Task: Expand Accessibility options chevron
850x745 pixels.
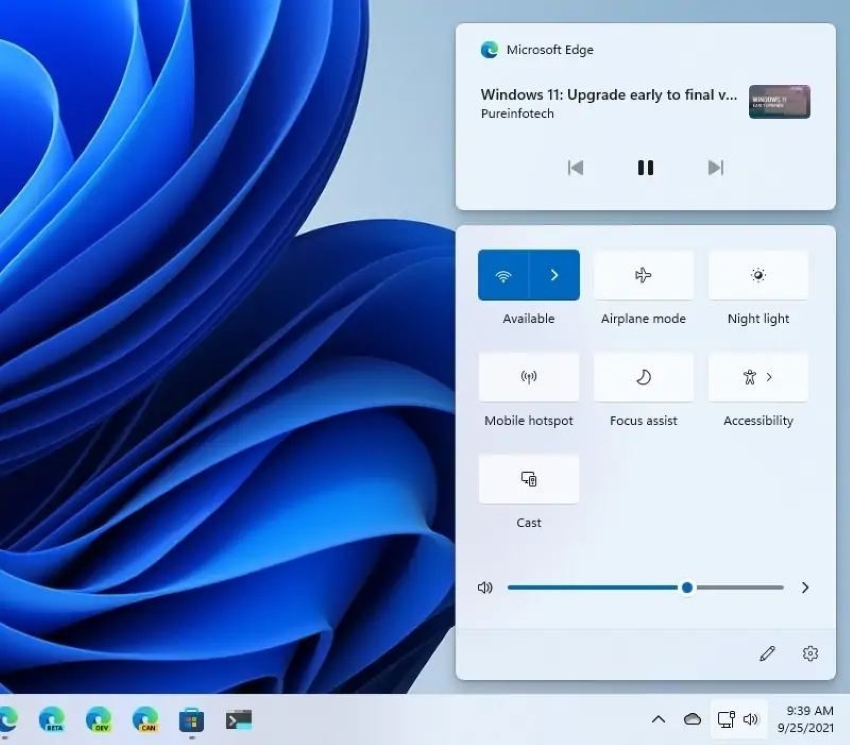Action: click(771, 377)
